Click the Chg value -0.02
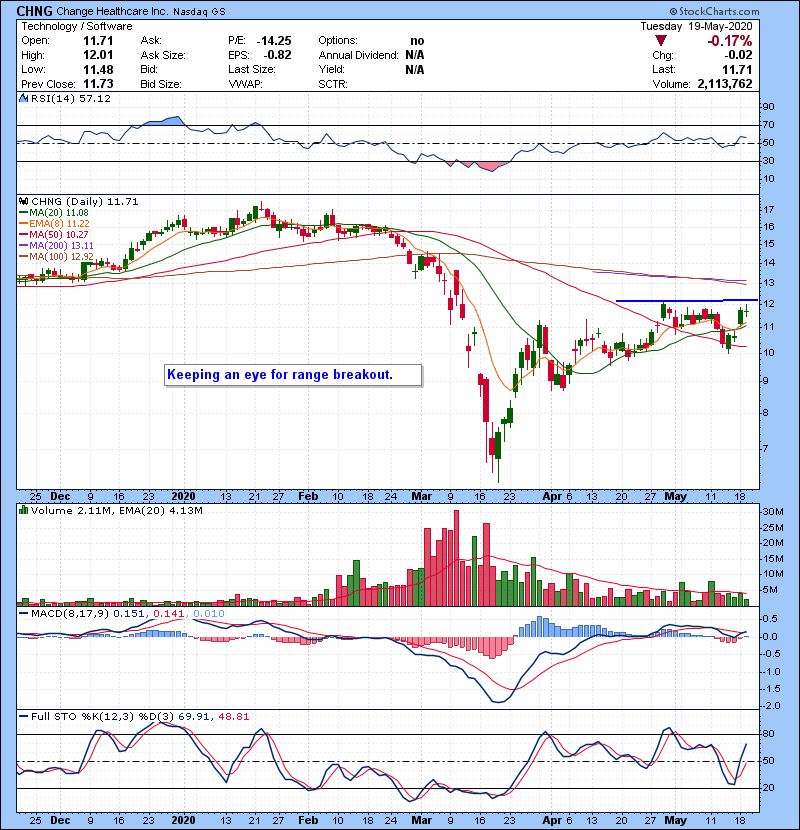This screenshot has height=830, width=800. [739, 55]
